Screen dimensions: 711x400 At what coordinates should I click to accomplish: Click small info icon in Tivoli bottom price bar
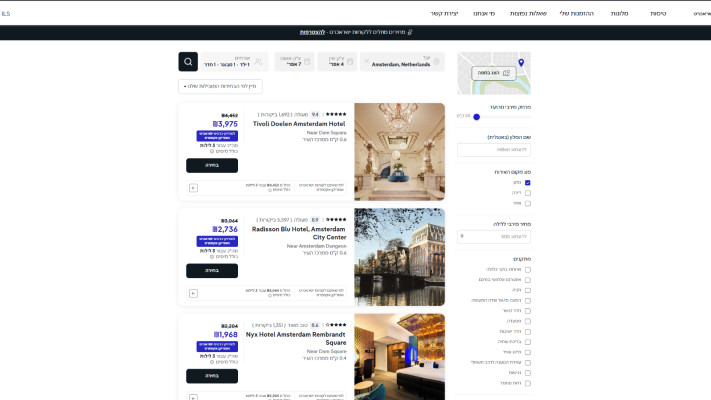tap(270, 190)
